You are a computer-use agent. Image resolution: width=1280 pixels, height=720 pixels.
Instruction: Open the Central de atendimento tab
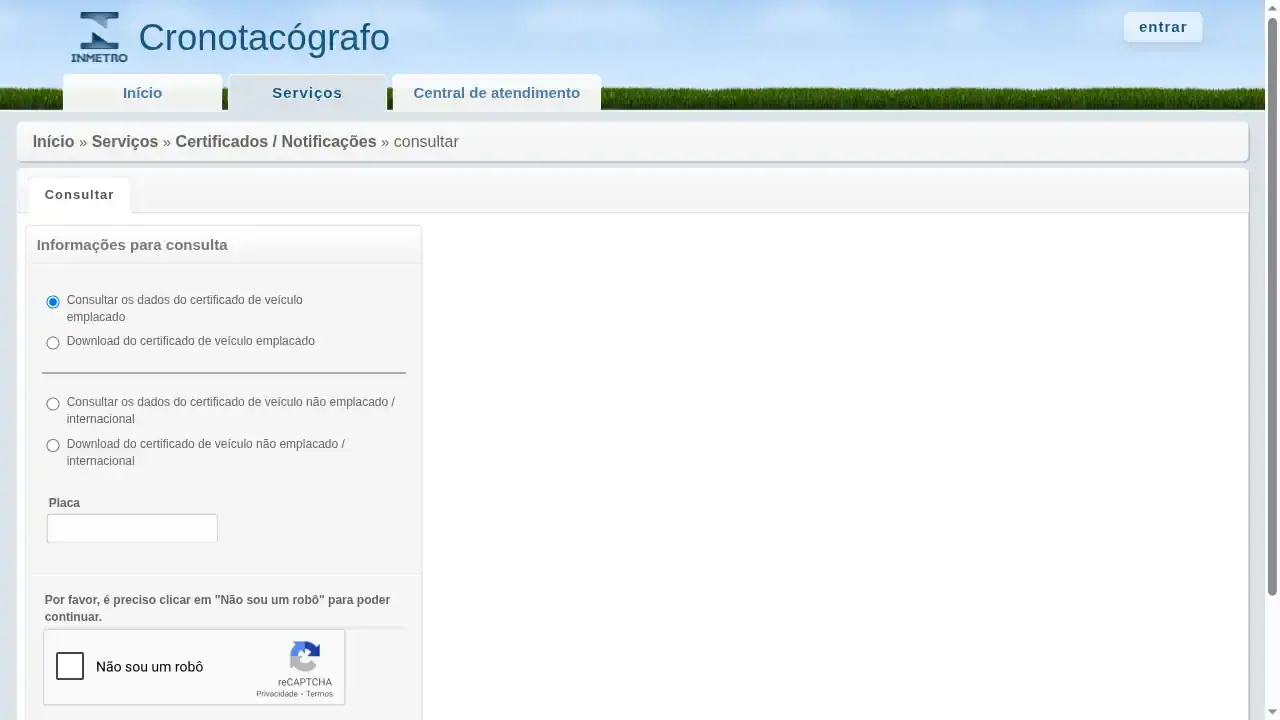[496, 92]
